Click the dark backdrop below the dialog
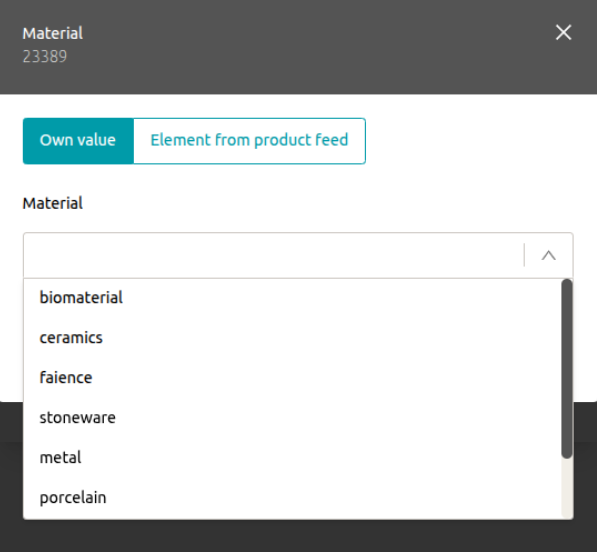 click(298, 536)
